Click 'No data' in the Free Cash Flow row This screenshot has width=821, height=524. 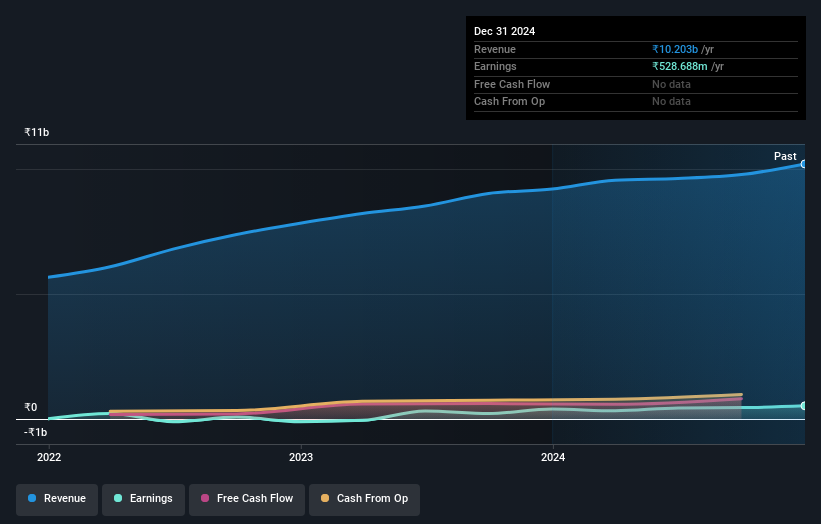tap(671, 84)
